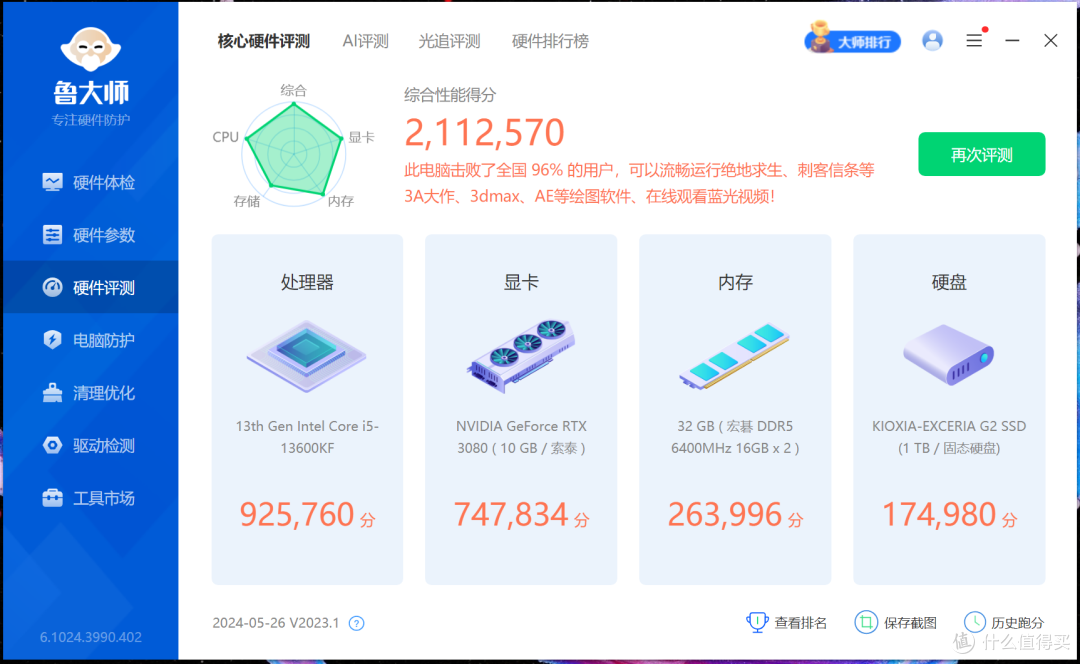Open 工具市场 in the sidebar
Image resolution: width=1080 pixels, height=664 pixels.
pos(90,497)
